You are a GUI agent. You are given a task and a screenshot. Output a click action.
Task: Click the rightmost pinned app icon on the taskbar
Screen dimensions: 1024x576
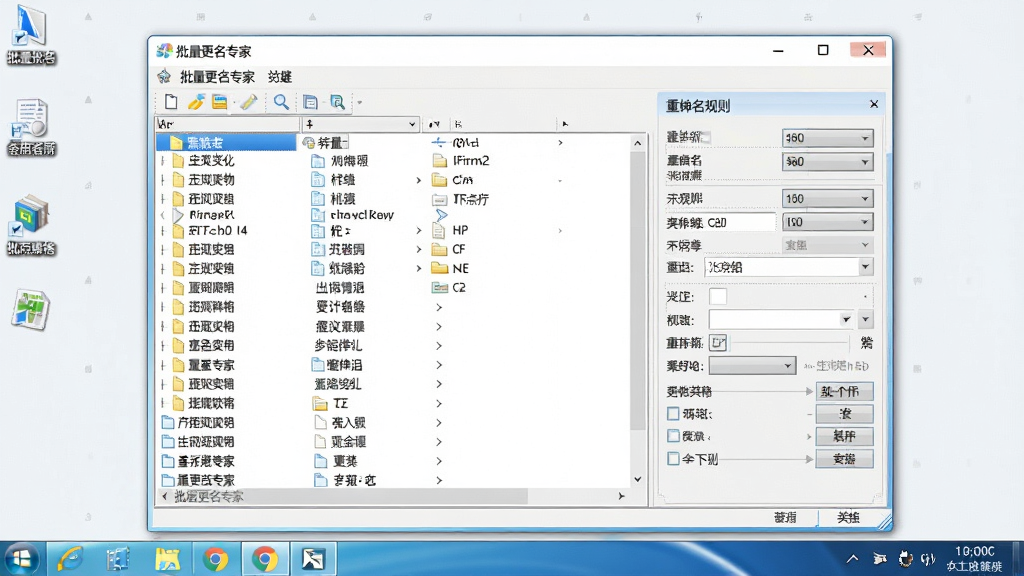point(313,559)
